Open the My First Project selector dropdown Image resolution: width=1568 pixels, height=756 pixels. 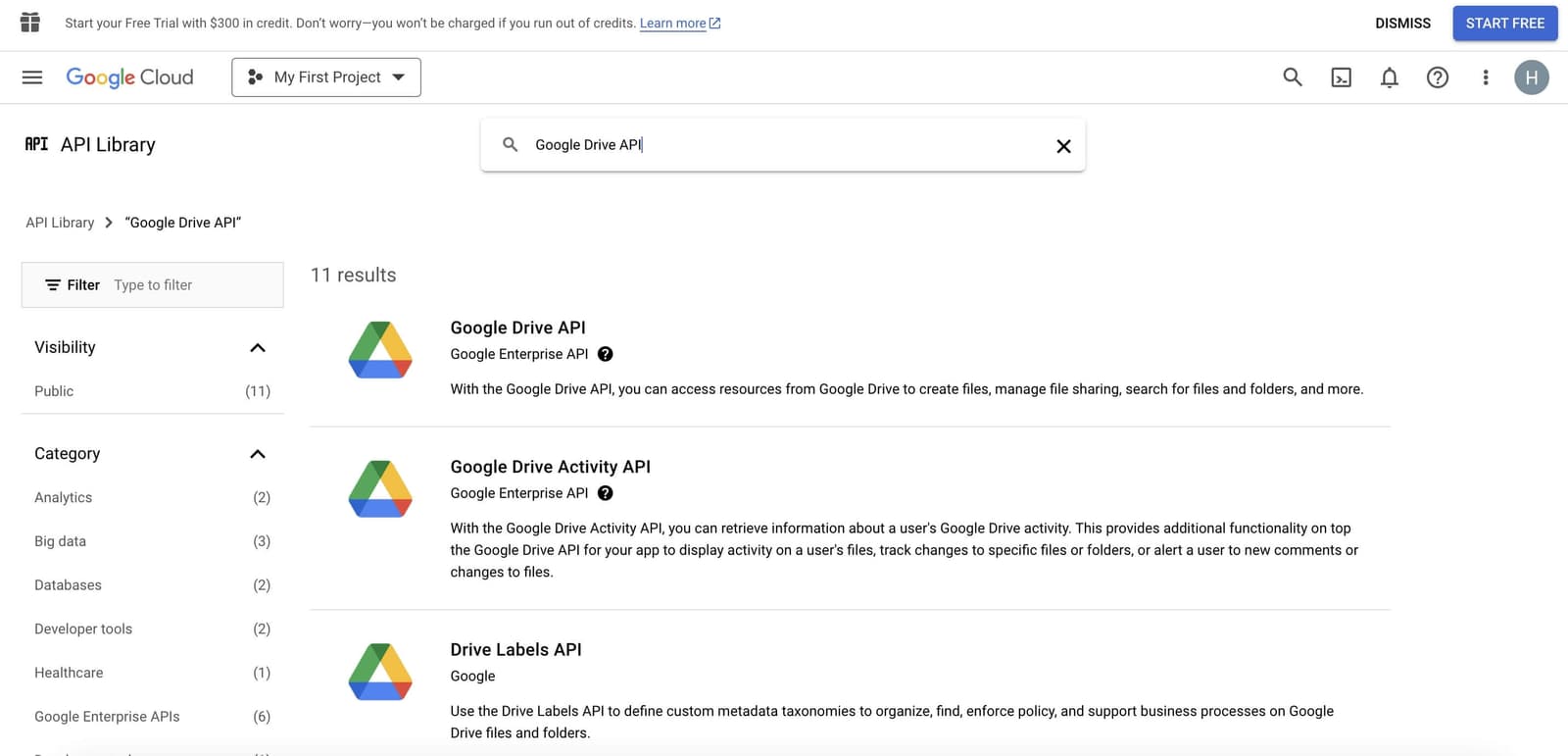click(x=326, y=77)
